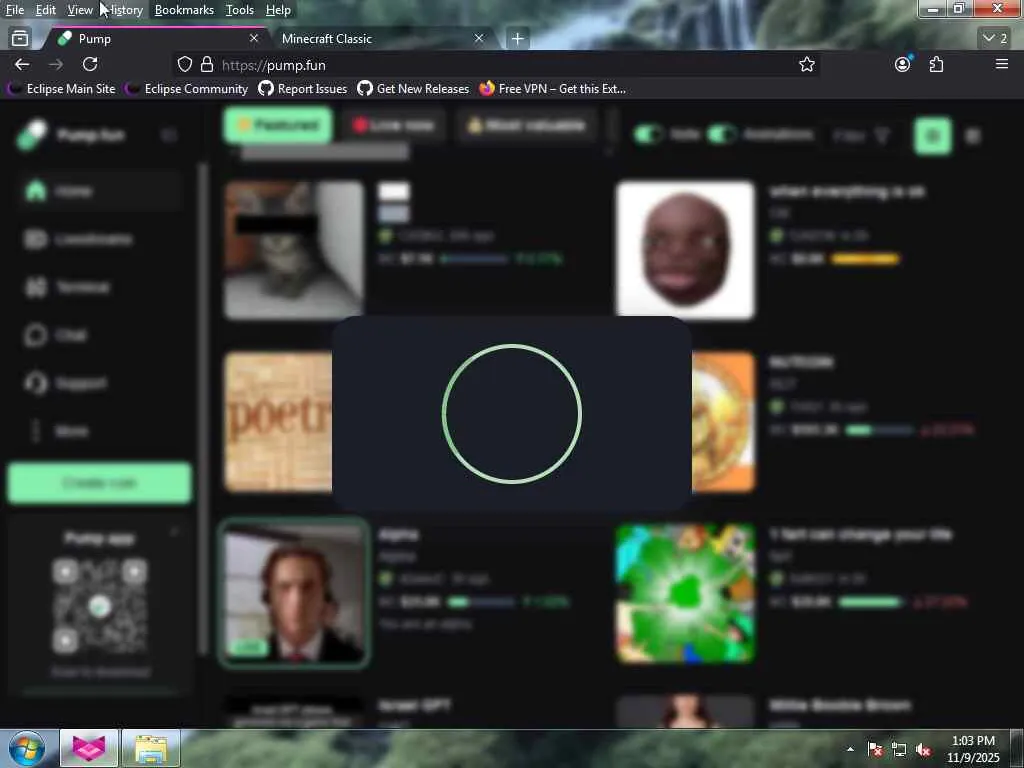Expand the list all tabs dropdown
The image size is (1024, 768).
(995, 39)
